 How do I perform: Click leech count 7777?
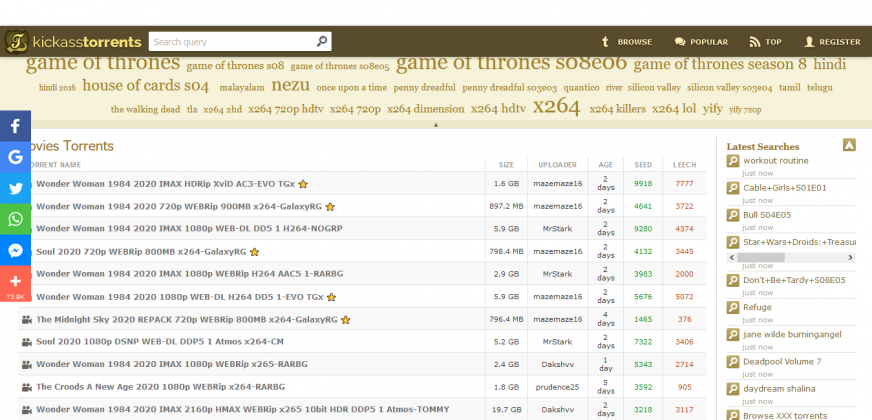(684, 184)
